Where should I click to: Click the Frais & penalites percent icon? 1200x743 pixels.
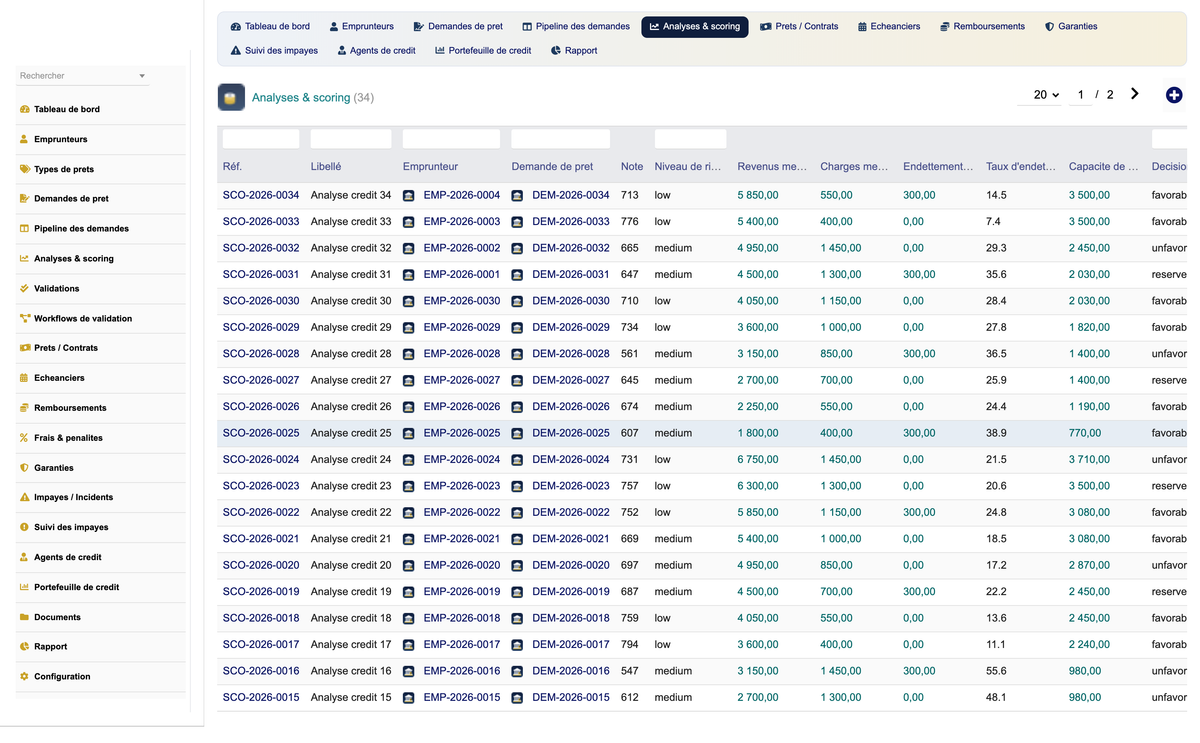pos(24,438)
